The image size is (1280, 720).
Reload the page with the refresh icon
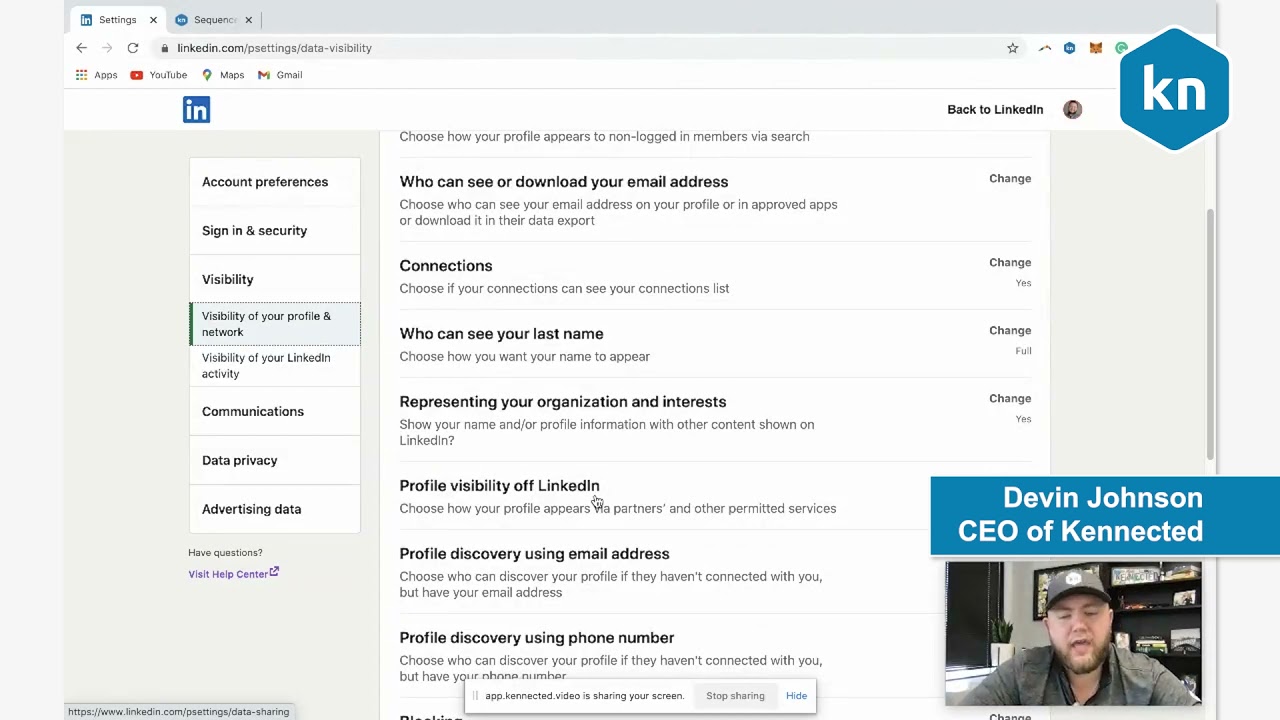tap(132, 48)
